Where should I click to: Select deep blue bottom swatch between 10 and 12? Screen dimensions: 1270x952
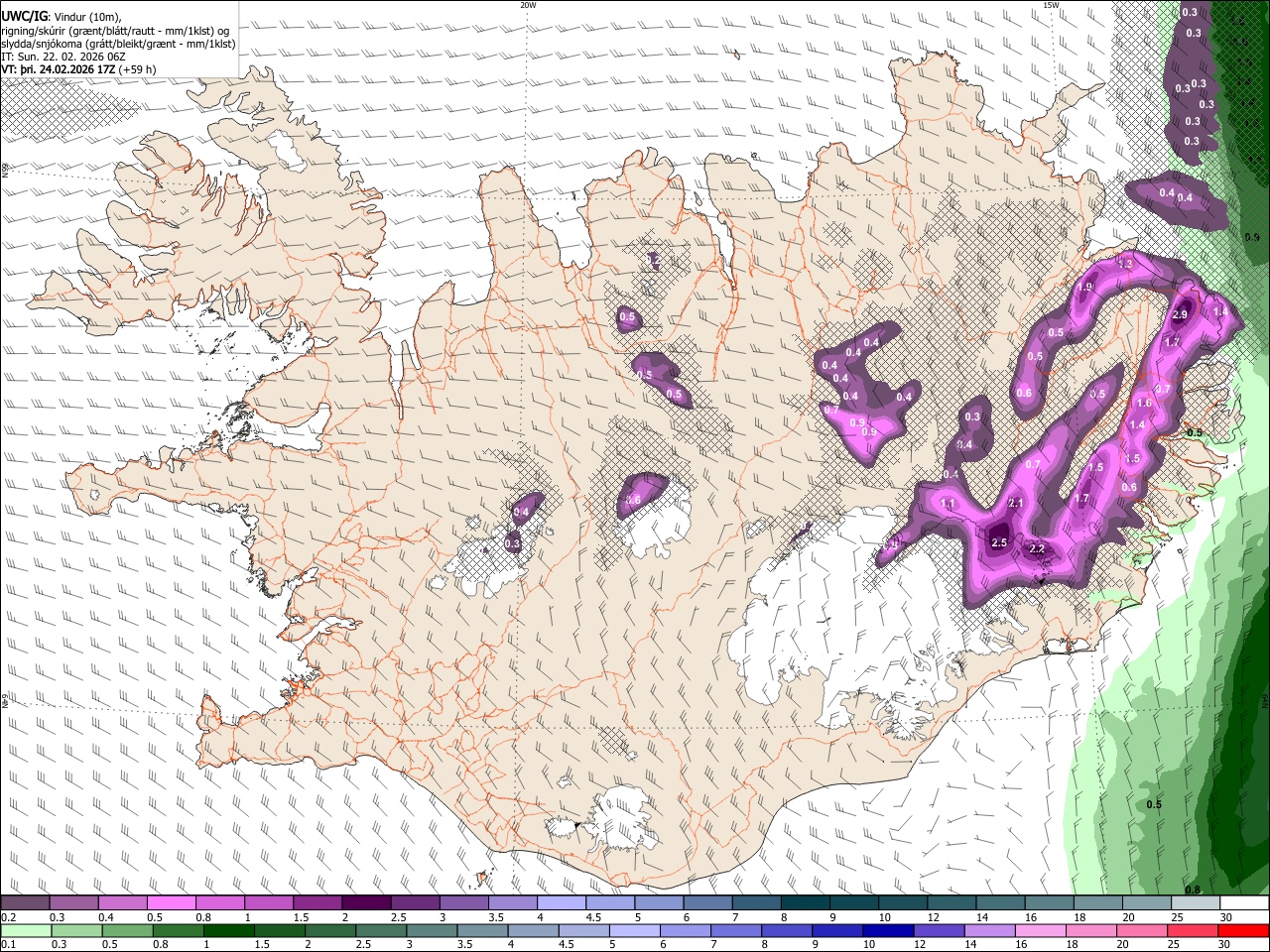[x=889, y=931]
